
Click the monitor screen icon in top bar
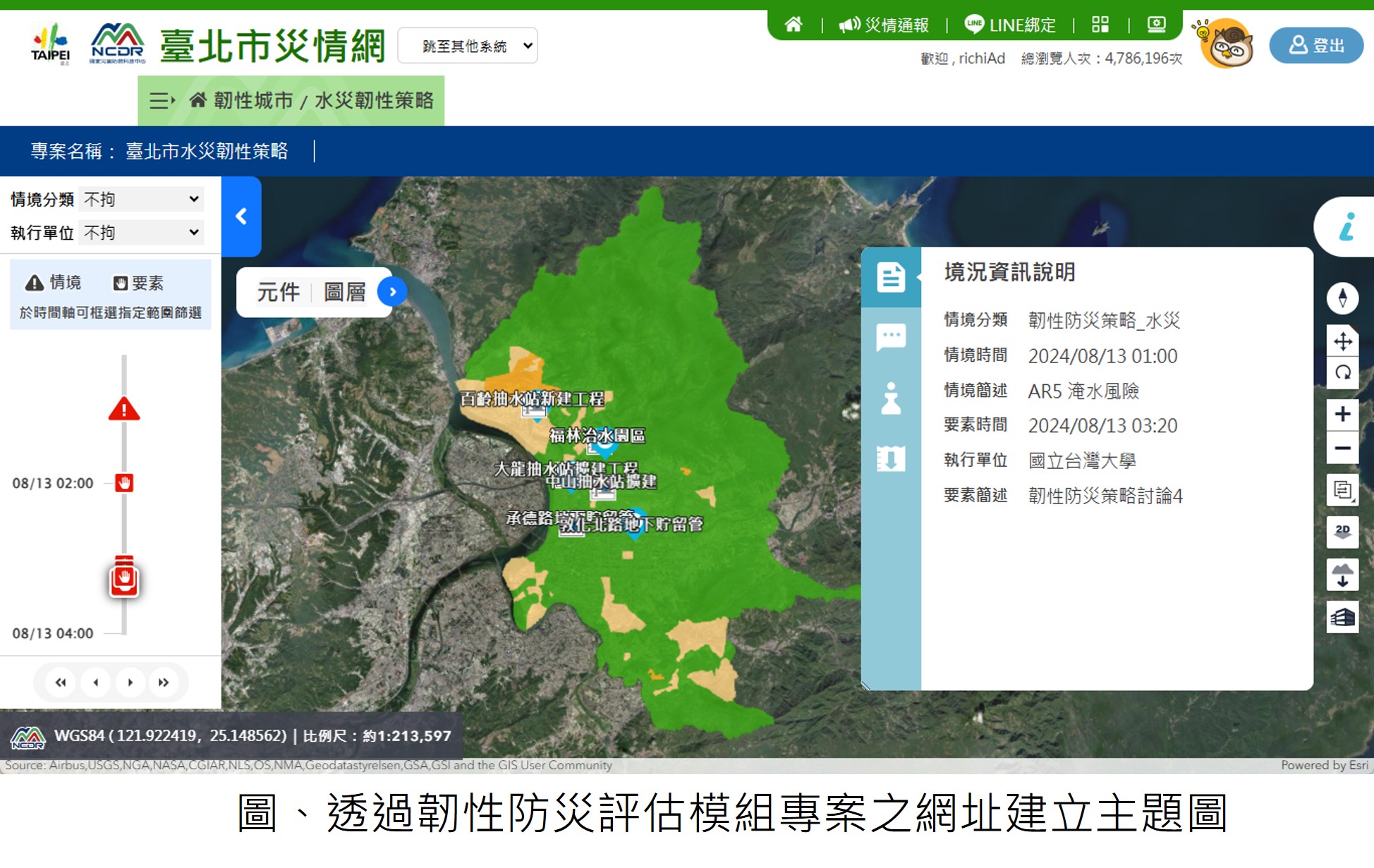(1157, 25)
